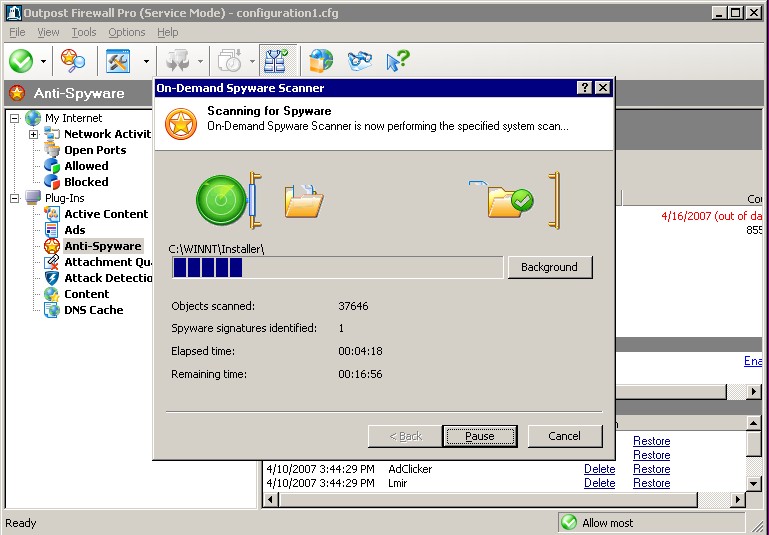769x535 pixels.
Task: Select Allowed in the tree
Action: point(86,166)
